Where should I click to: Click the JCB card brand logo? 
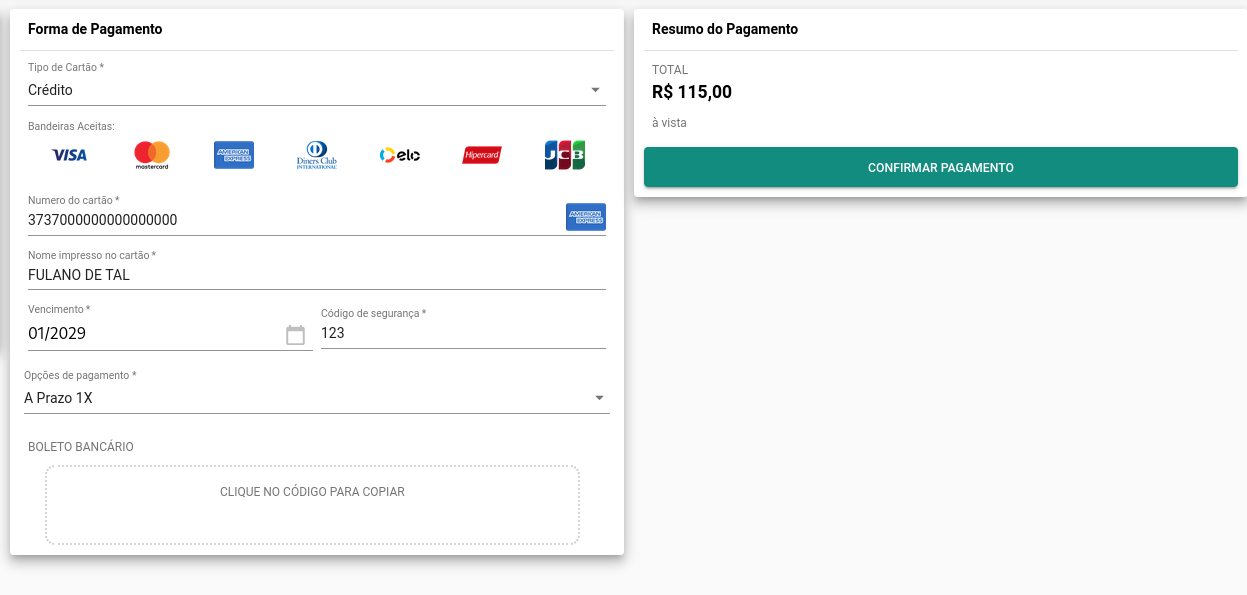[565, 155]
